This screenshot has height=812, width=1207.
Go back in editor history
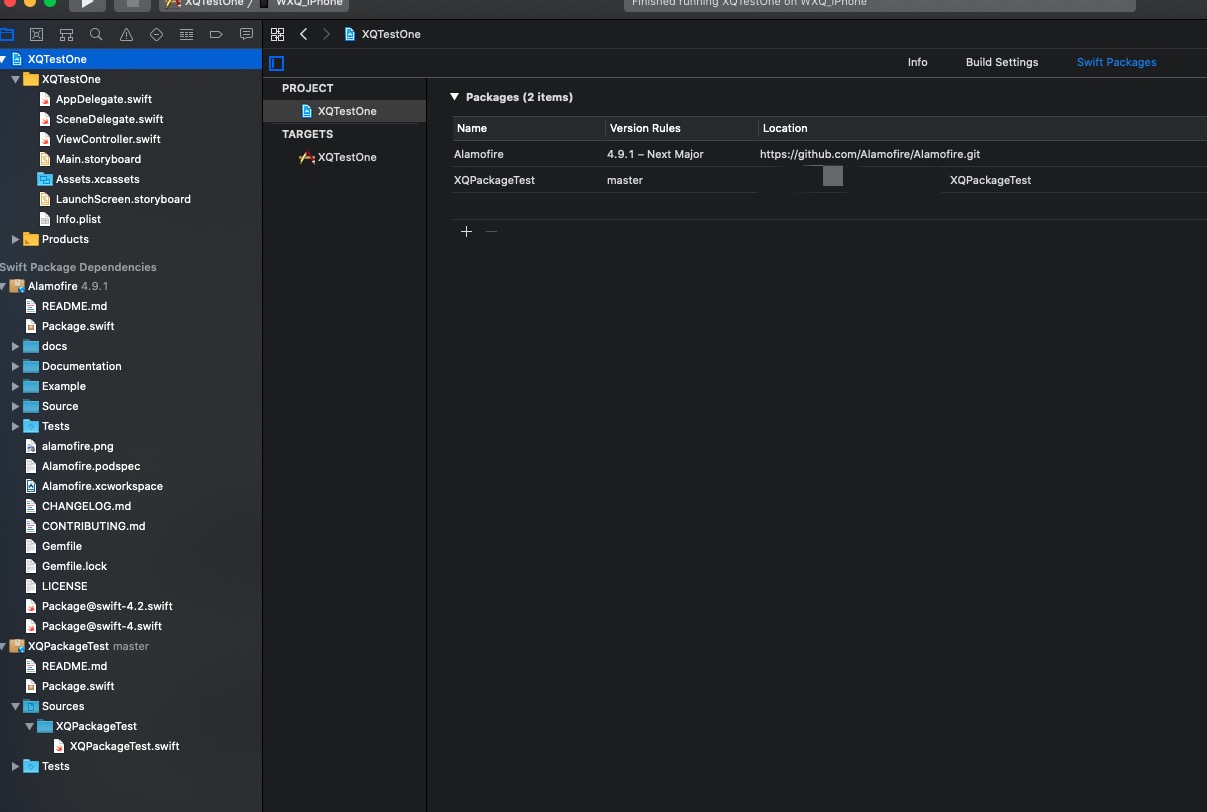303,34
